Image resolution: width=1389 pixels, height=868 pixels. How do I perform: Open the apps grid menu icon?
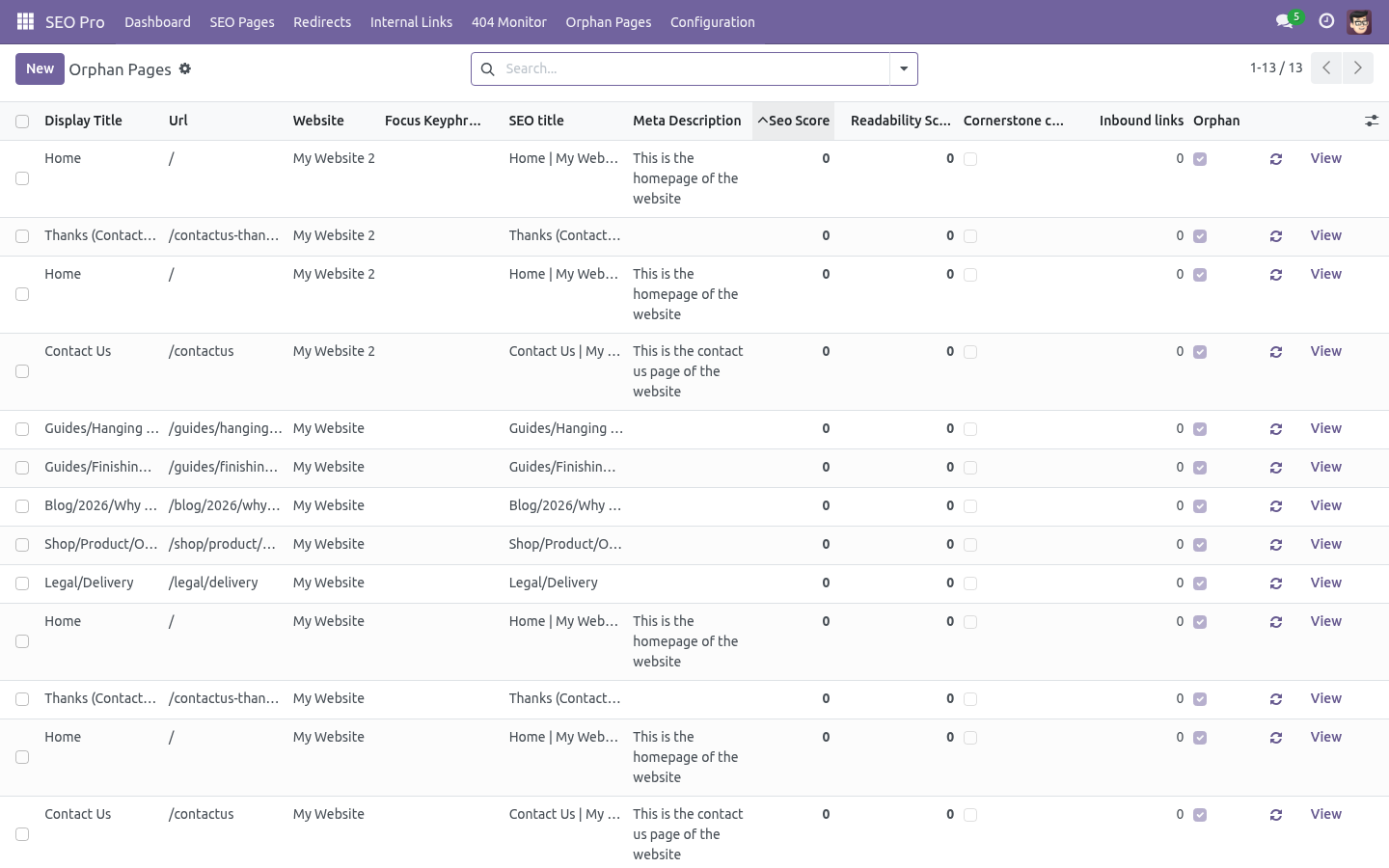point(25,21)
